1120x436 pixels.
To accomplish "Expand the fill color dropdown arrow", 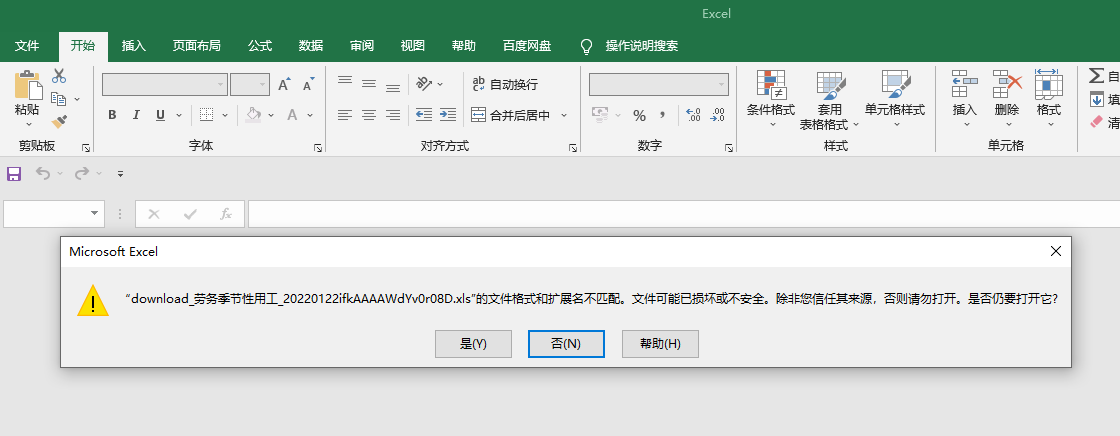I will 271,114.
